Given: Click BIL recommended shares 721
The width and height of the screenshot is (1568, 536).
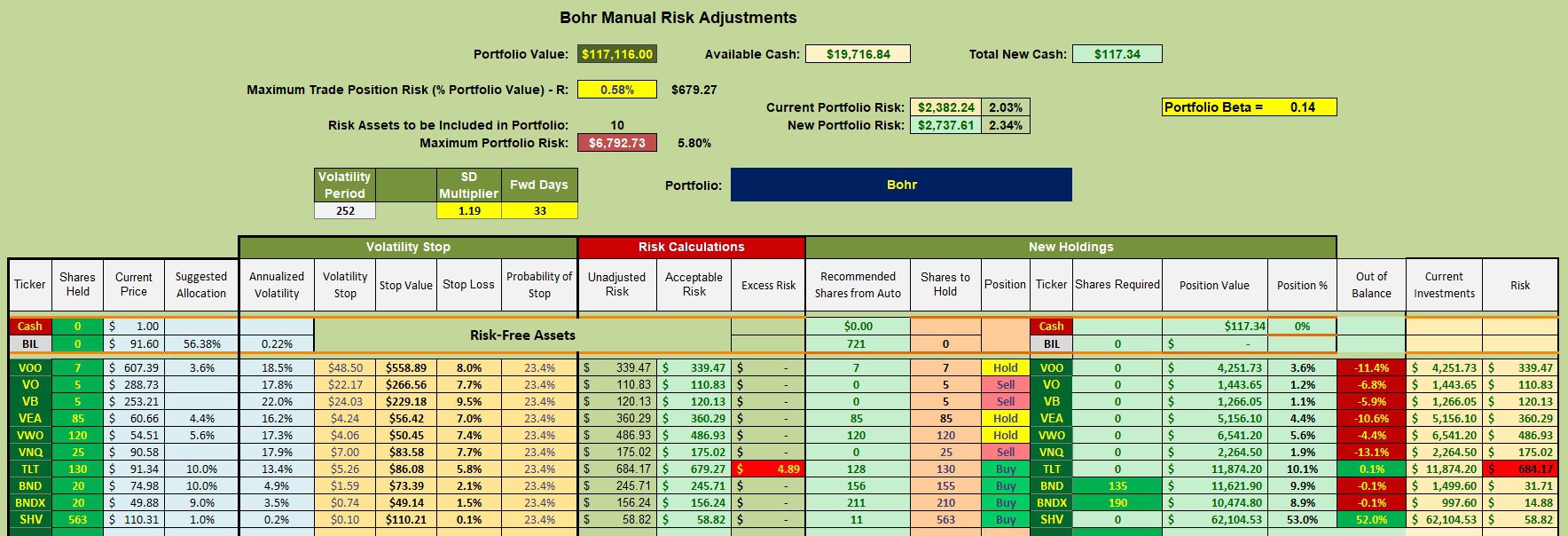Looking at the screenshot, I should click(857, 343).
